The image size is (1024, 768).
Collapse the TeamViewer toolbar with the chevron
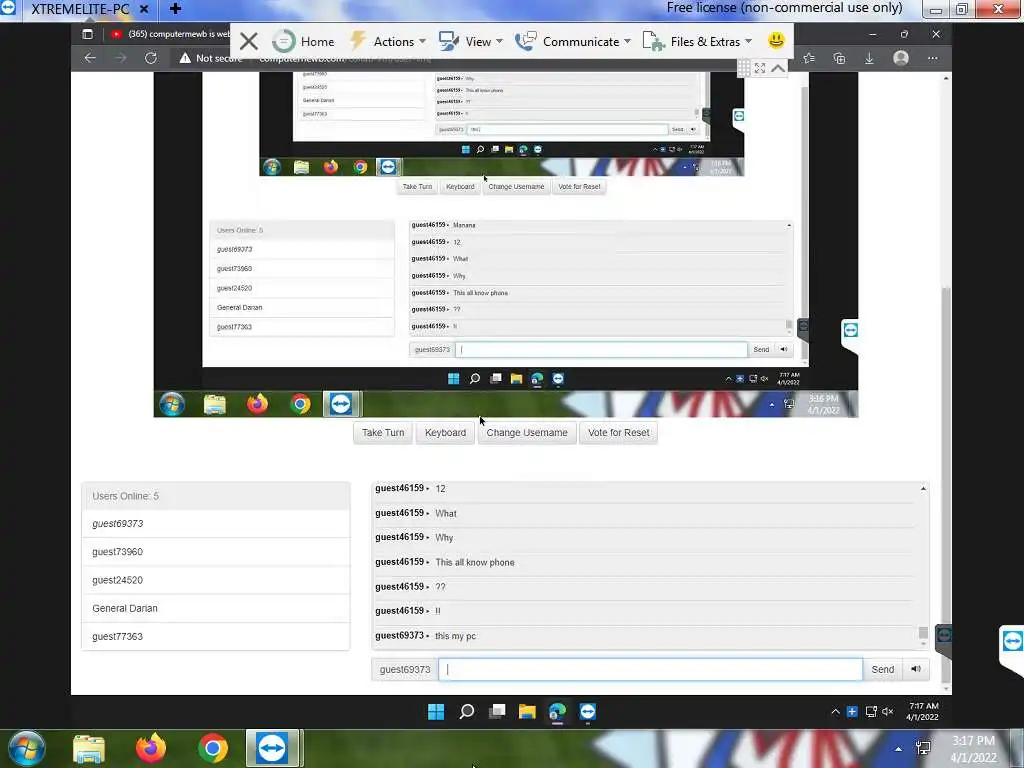tap(778, 68)
